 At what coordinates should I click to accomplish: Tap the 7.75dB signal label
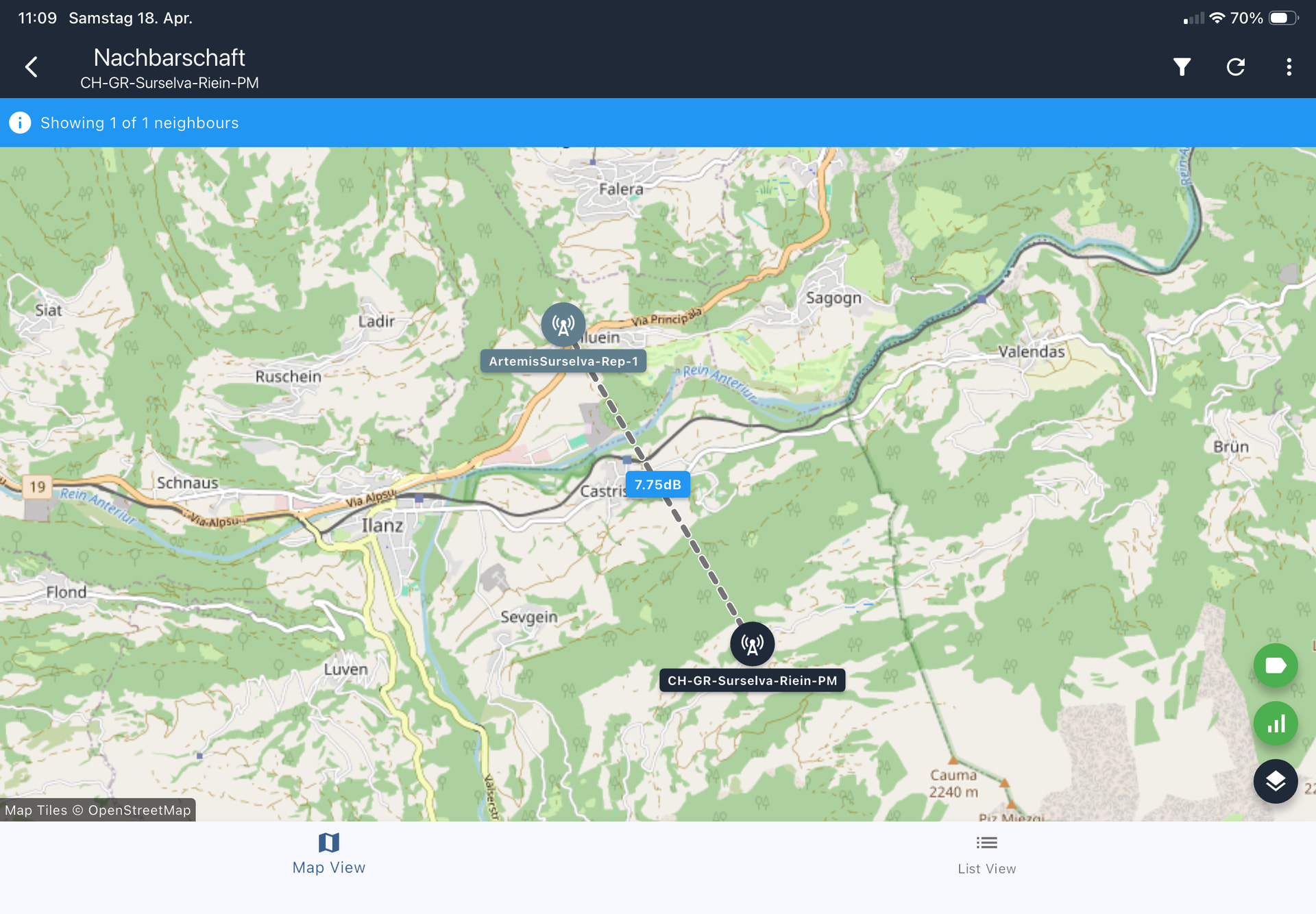click(x=657, y=485)
